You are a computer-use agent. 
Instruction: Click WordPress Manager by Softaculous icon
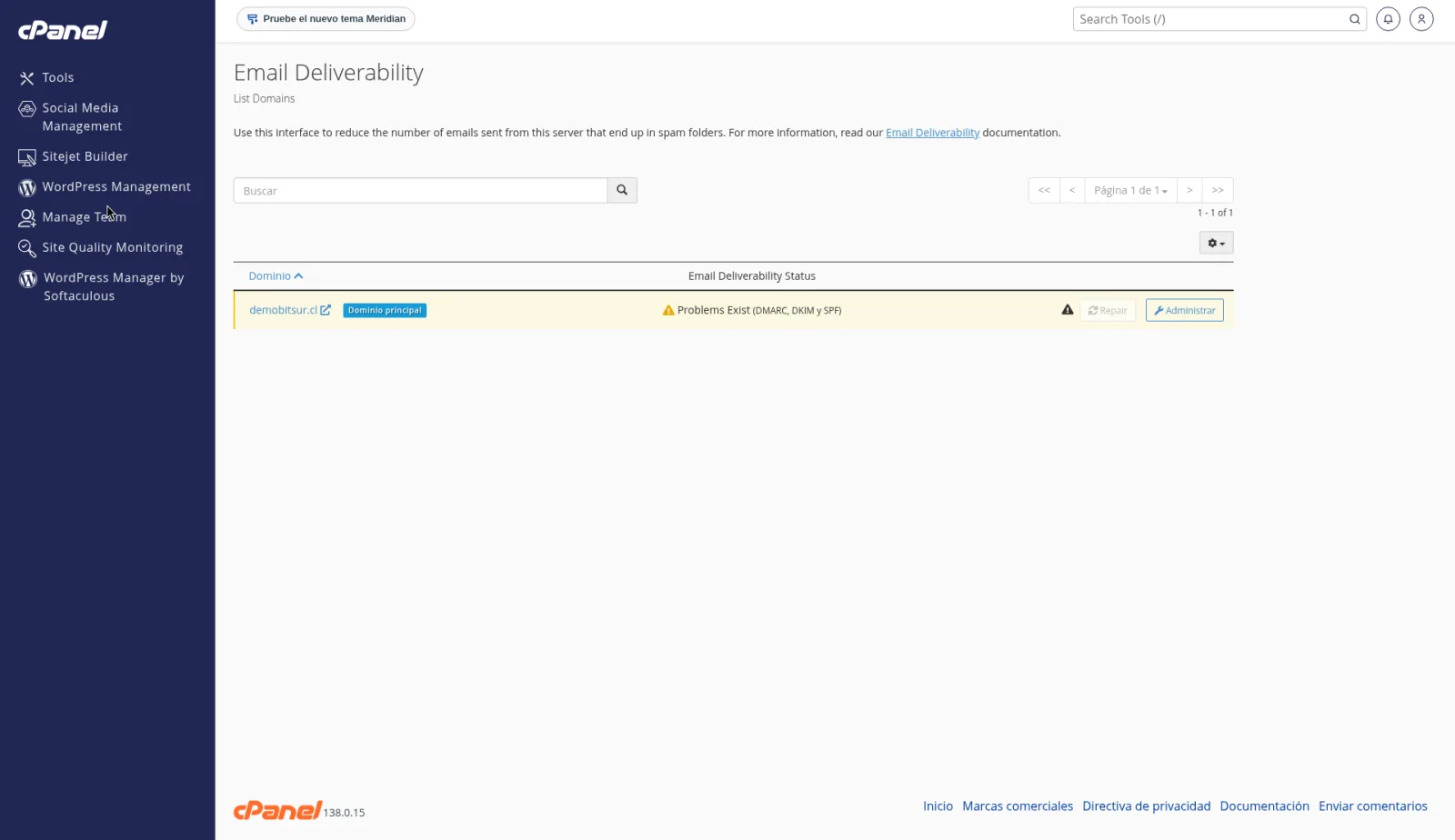[28, 279]
